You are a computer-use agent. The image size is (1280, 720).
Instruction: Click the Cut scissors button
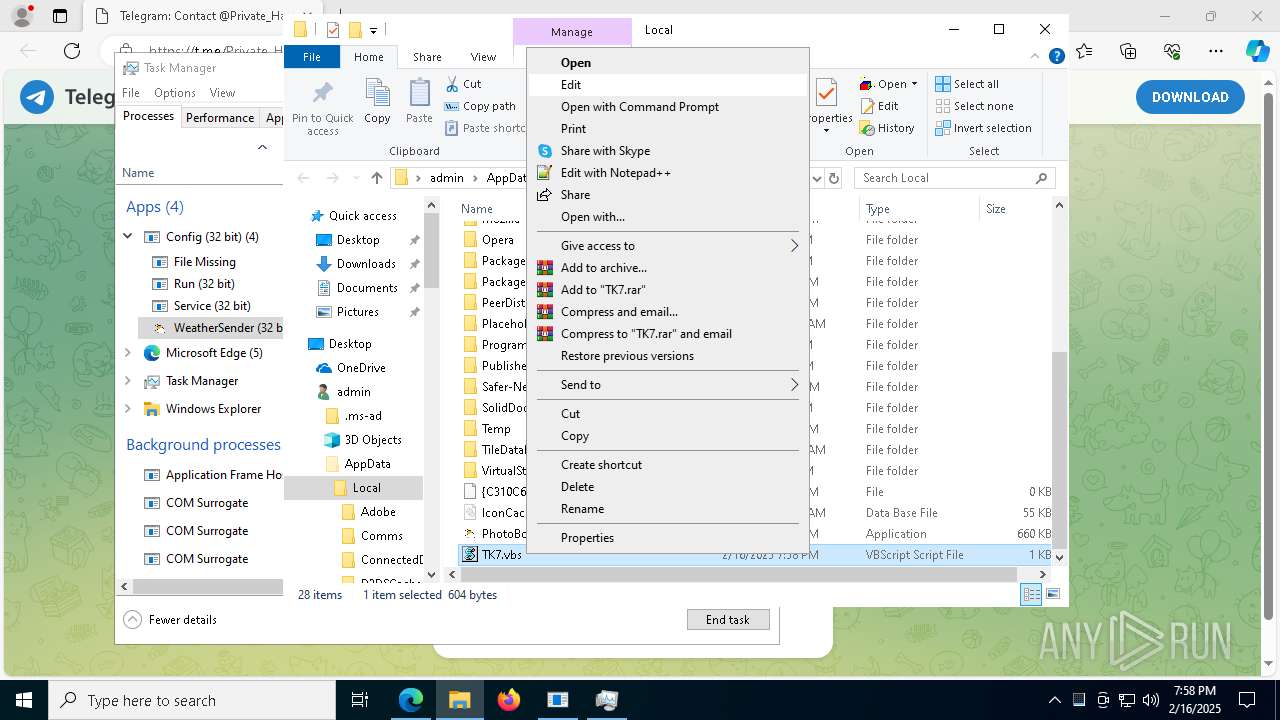click(463, 84)
